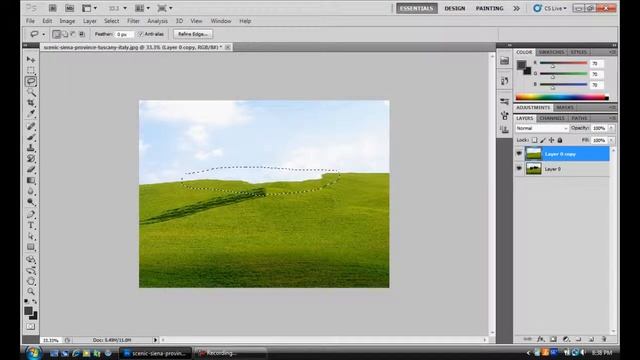
Task: Select the Gradient tool
Action: [x=31, y=180]
